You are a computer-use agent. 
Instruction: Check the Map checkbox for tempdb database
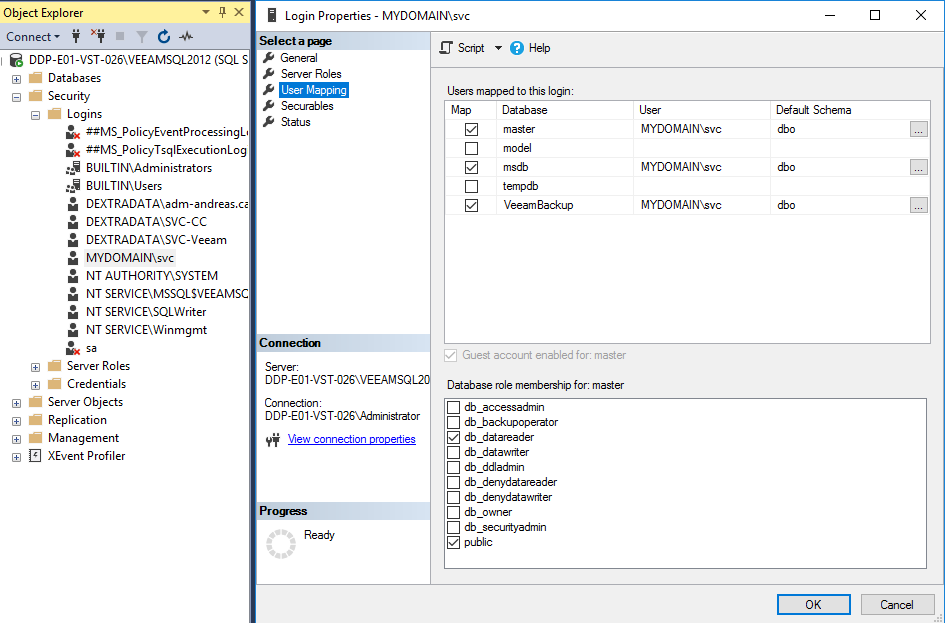pyautogui.click(x=471, y=186)
